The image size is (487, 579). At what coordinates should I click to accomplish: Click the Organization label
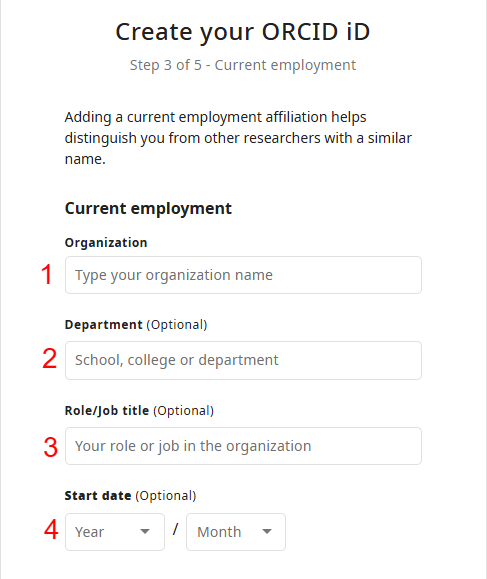coord(106,243)
